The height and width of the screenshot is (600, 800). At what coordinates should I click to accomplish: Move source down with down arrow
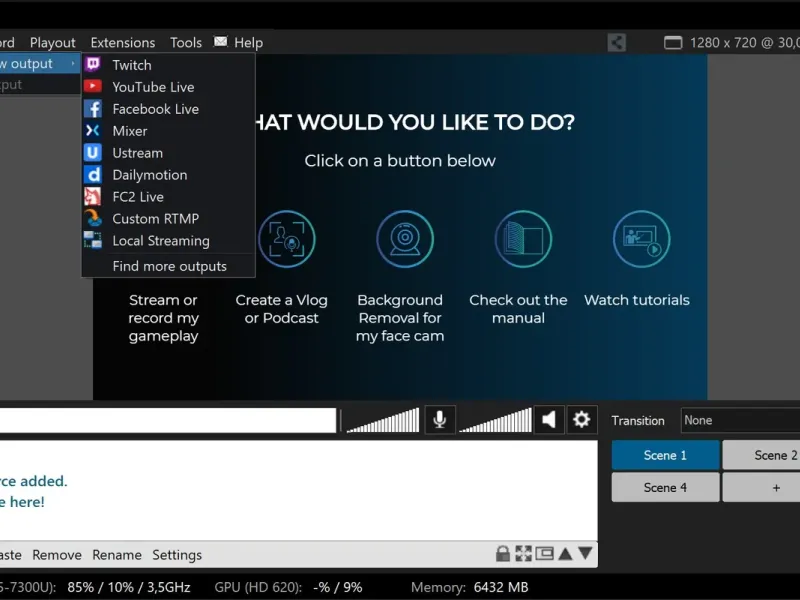[586, 554]
